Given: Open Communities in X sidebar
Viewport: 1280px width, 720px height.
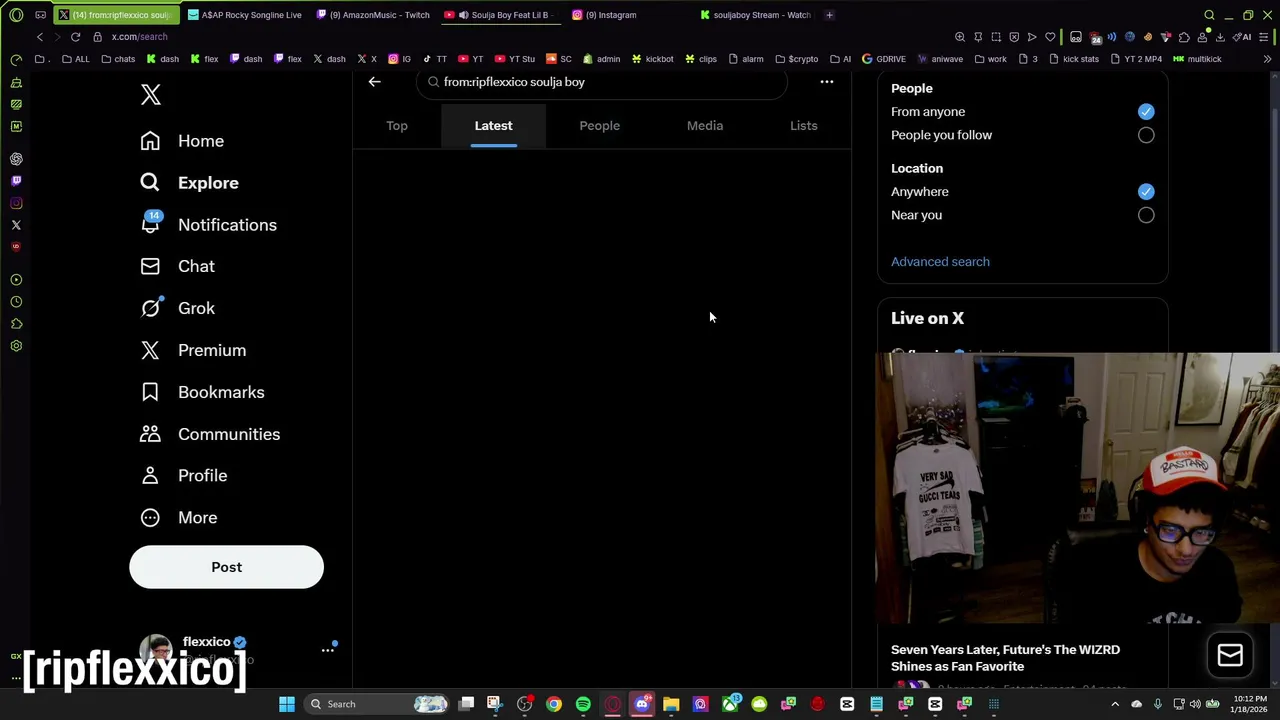Looking at the screenshot, I should coord(210,434).
